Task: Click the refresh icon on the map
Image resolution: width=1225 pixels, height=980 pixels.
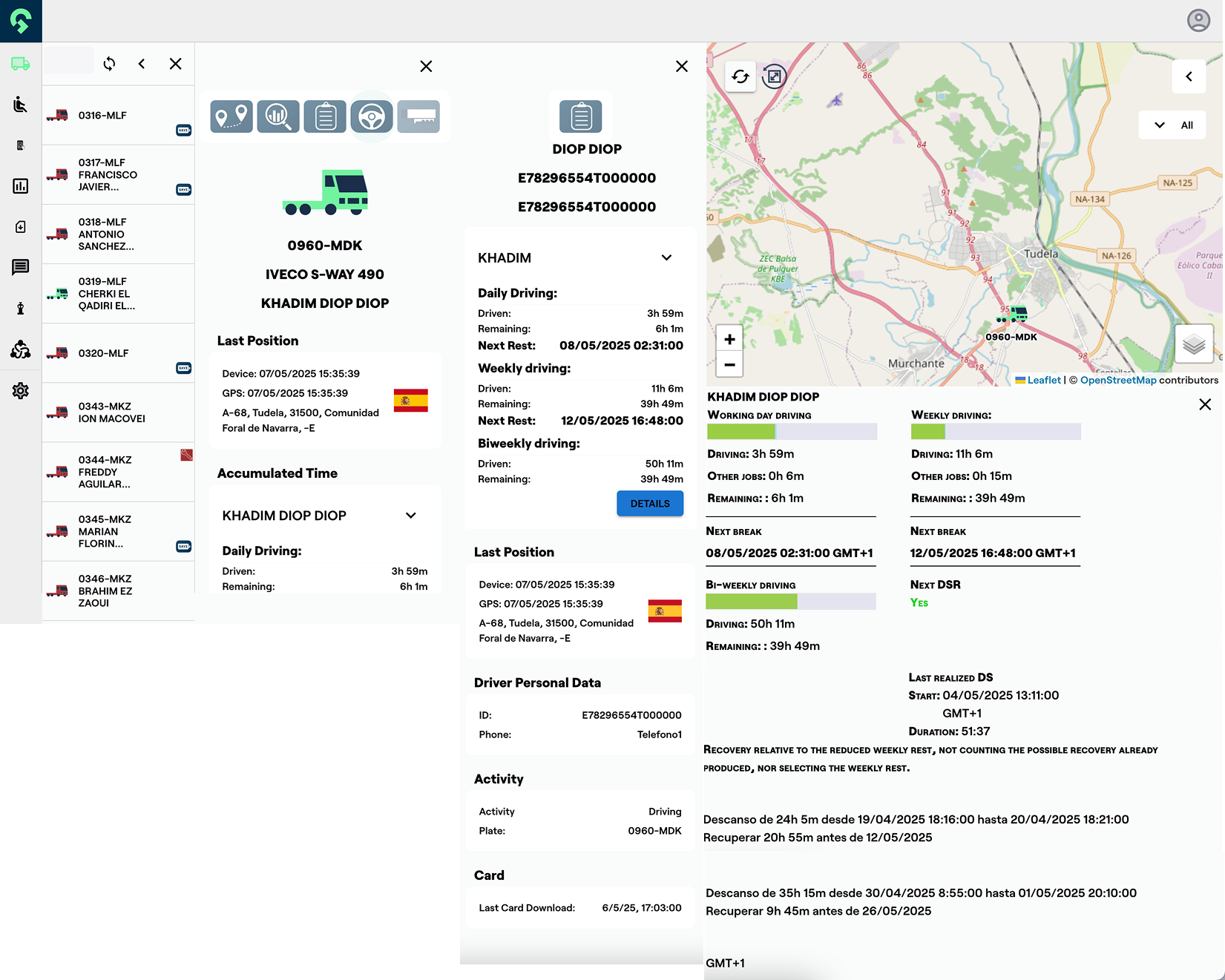Action: click(x=740, y=76)
